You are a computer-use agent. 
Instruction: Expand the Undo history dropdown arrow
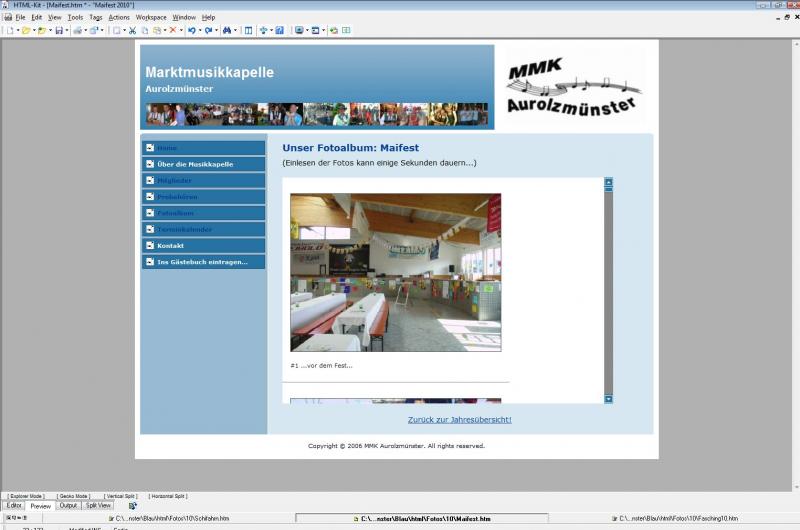click(199, 31)
